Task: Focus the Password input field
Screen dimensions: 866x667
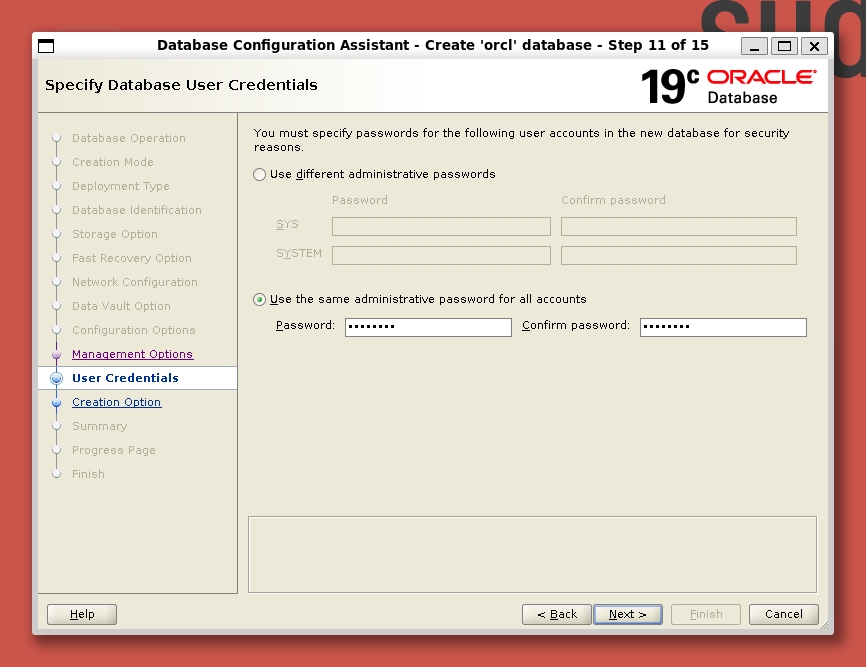Action: (x=428, y=327)
